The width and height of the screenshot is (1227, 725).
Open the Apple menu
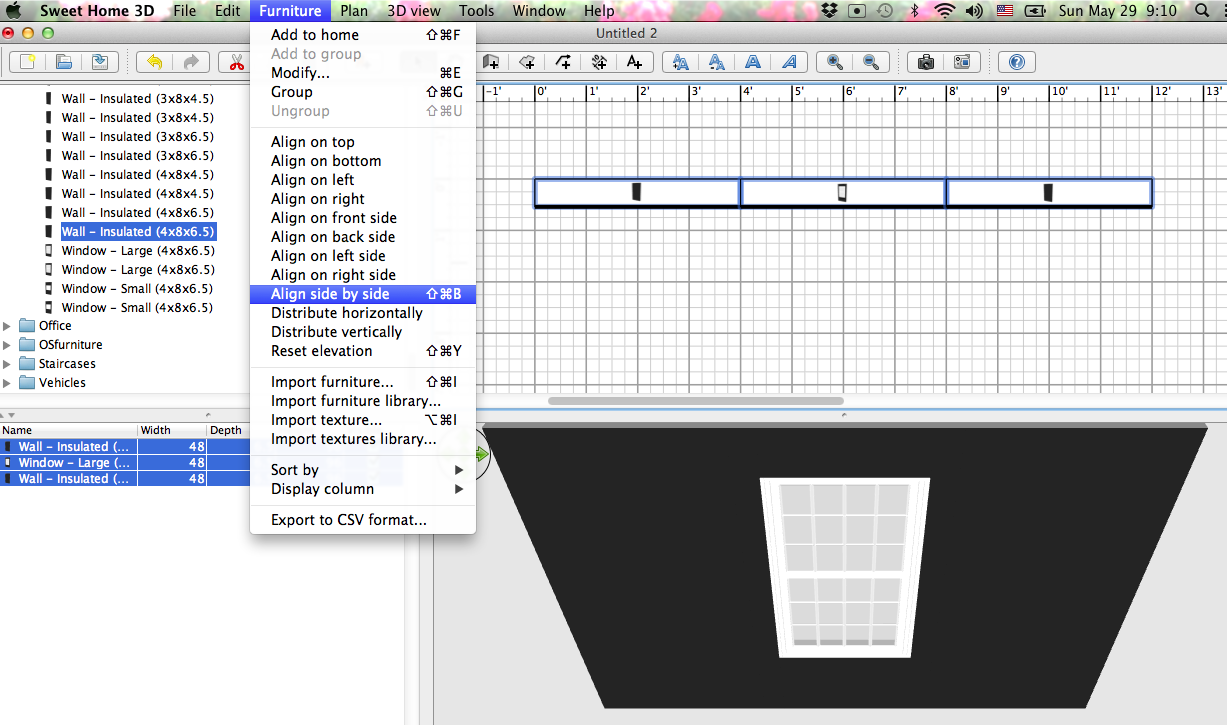click(x=15, y=11)
